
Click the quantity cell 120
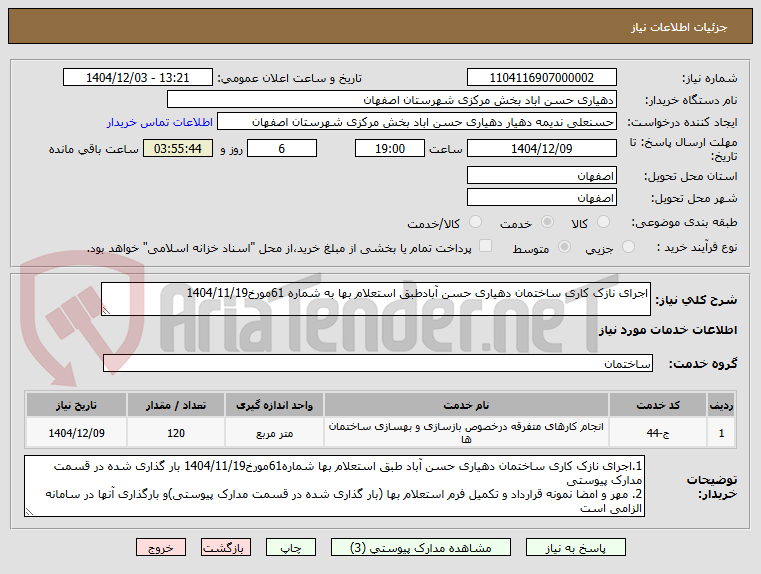[x=176, y=433]
